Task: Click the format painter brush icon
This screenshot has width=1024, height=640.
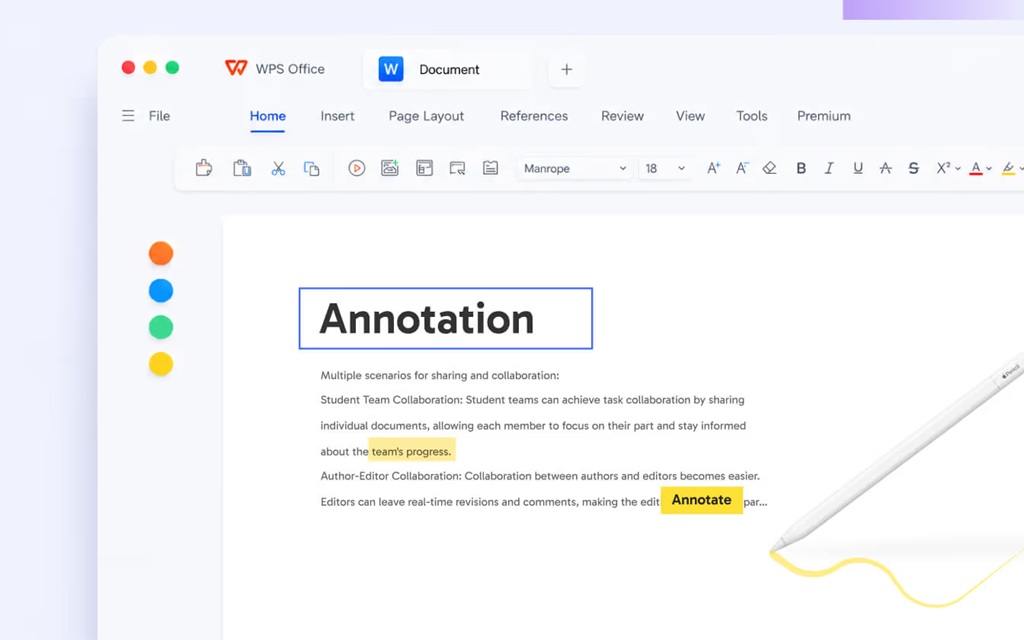Action: point(204,168)
